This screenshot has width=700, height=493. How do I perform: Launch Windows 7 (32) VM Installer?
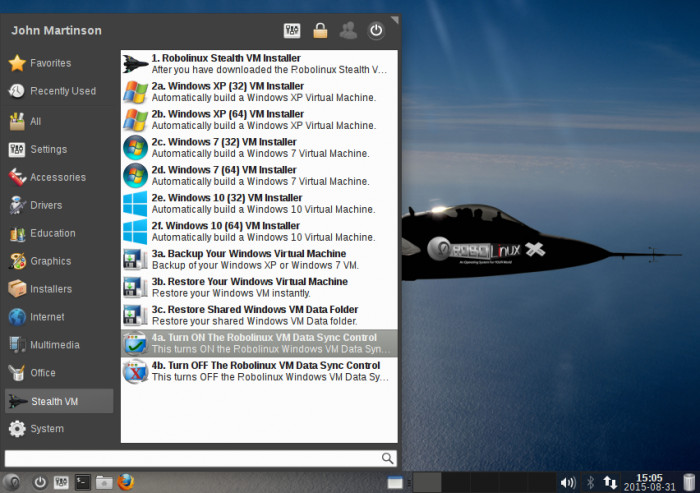[259, 147]
